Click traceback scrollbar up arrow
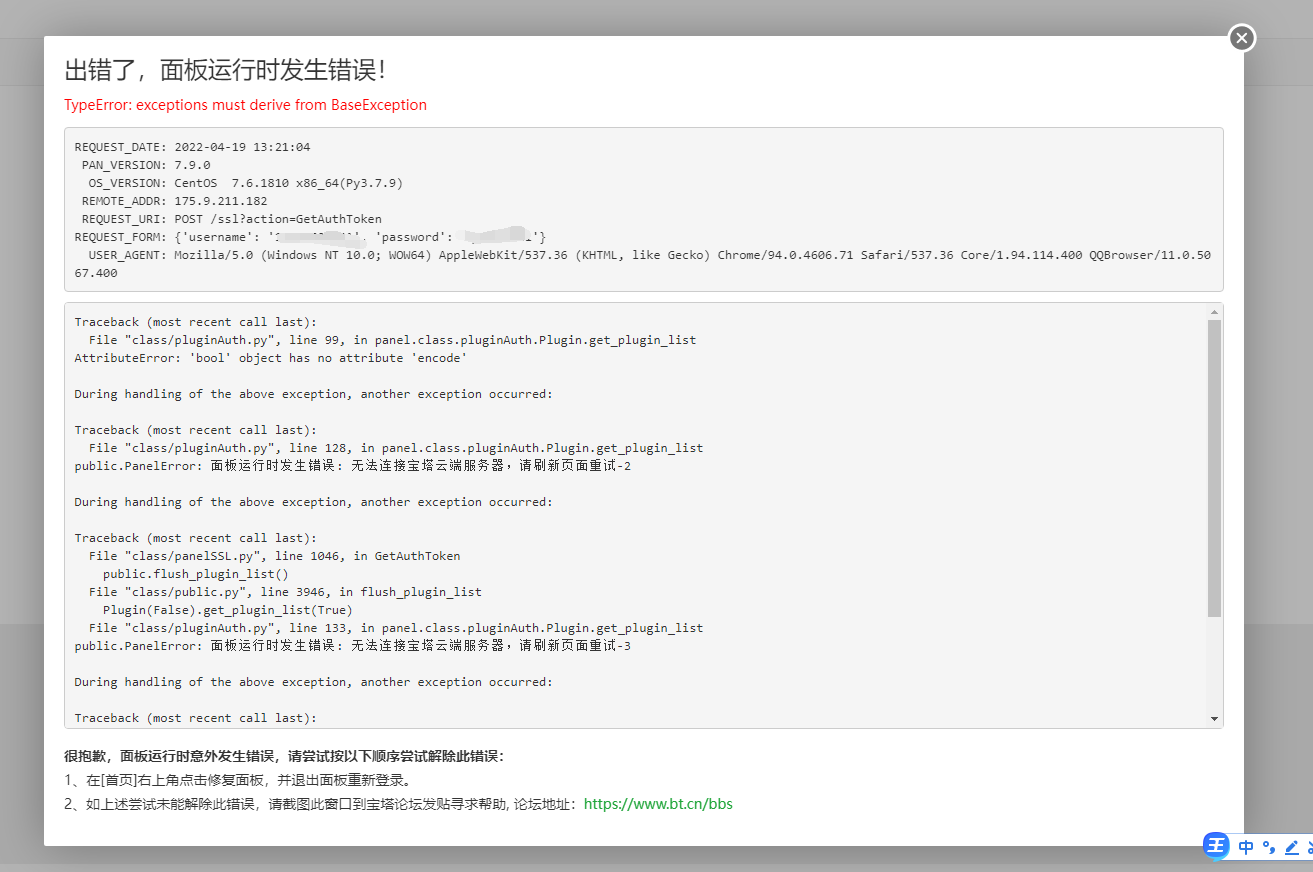The image size is (1313, 872). [1214, 312]
